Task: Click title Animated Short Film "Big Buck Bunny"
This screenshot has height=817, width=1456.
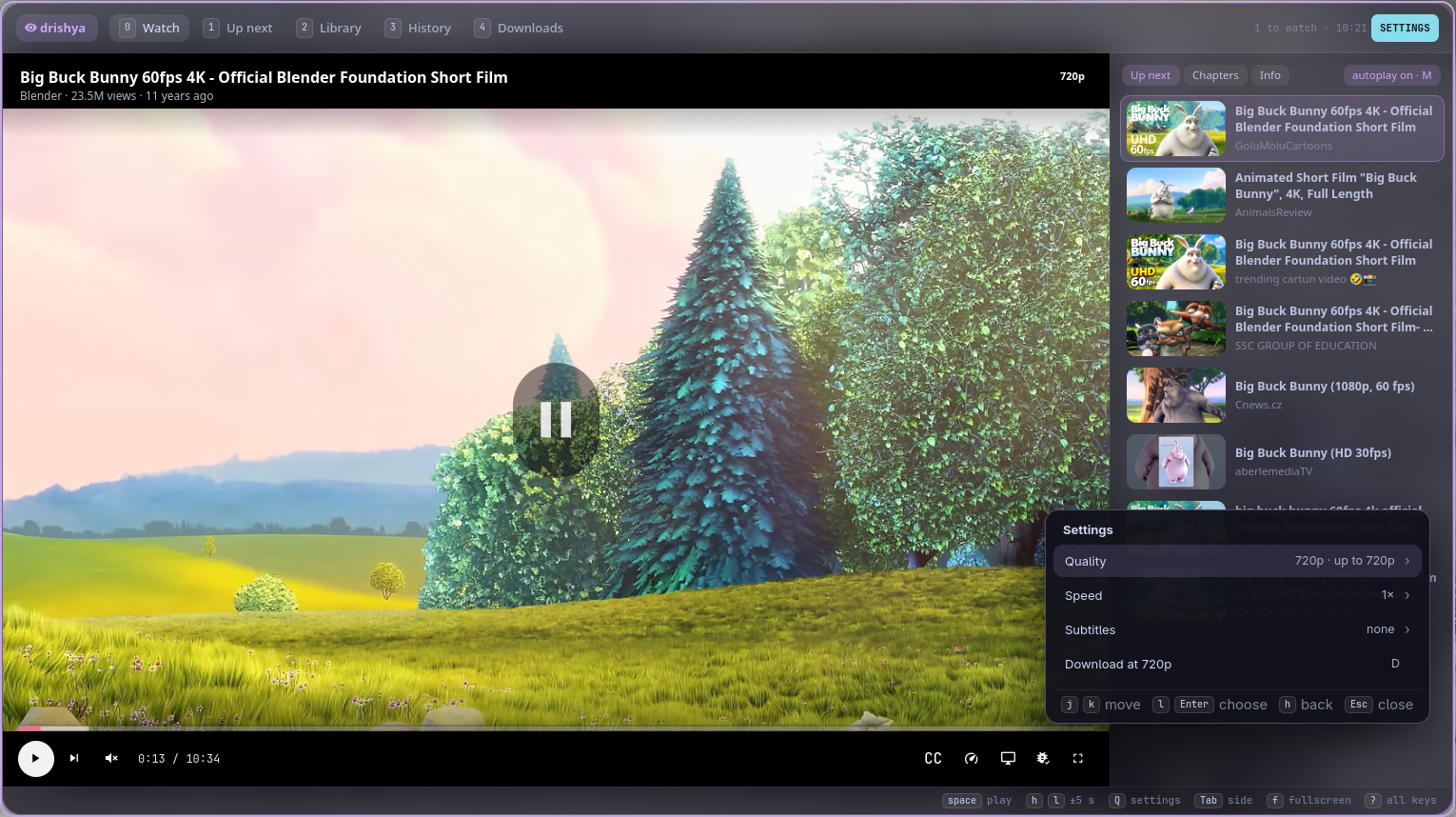Action: point(1326,186)
